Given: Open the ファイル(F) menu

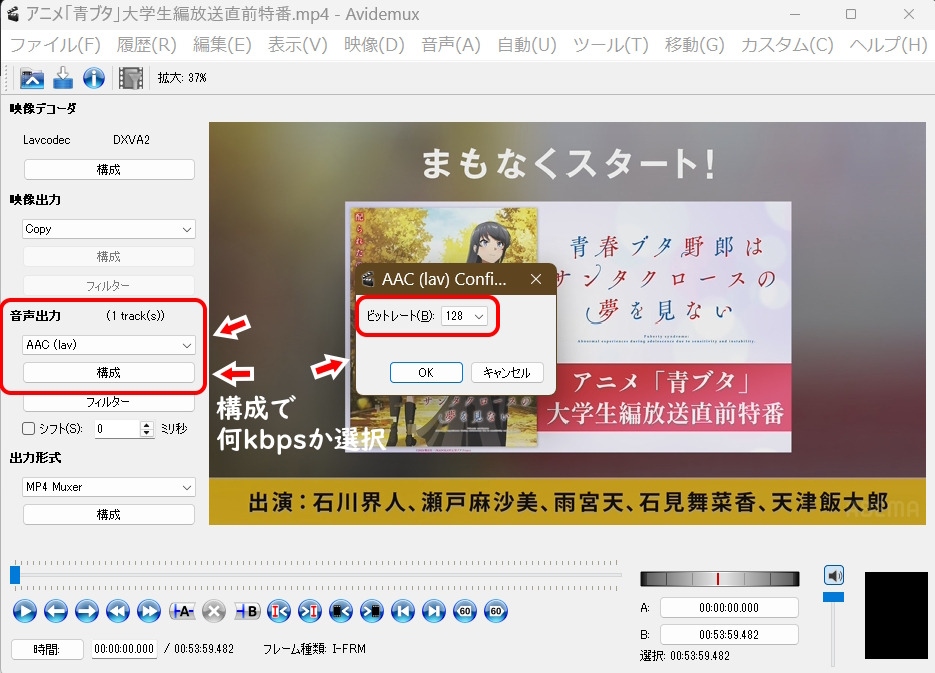Looking at the screenshot, I should point(55,45).
